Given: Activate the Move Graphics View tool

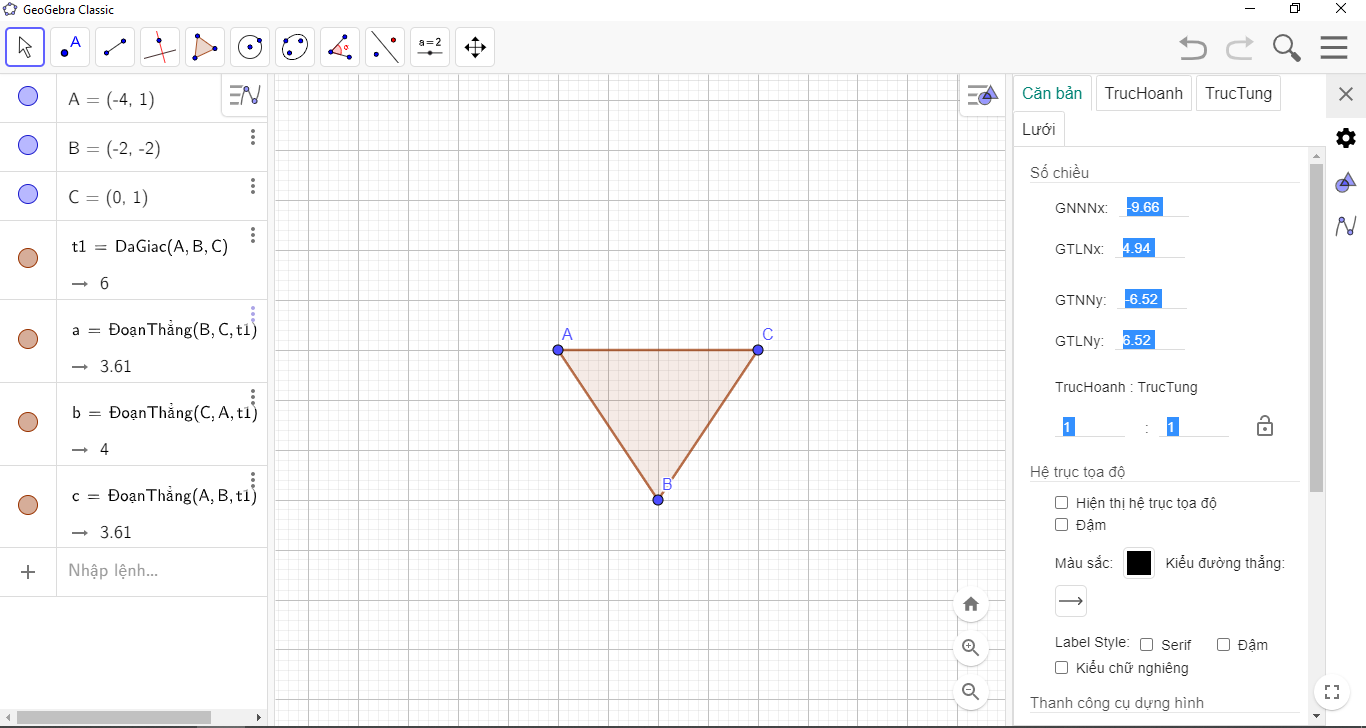Looking at the screenshot, I should (475, 47).
